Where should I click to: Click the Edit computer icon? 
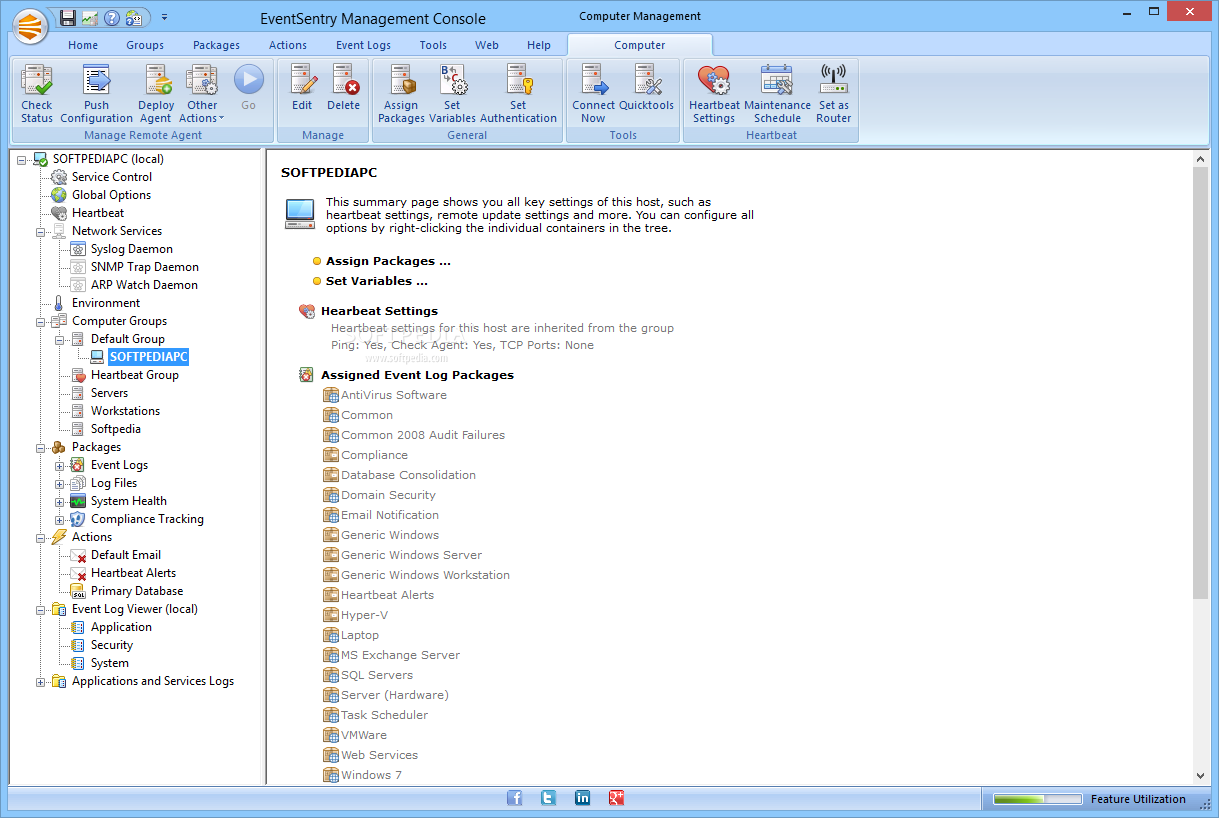click(302, 88)
